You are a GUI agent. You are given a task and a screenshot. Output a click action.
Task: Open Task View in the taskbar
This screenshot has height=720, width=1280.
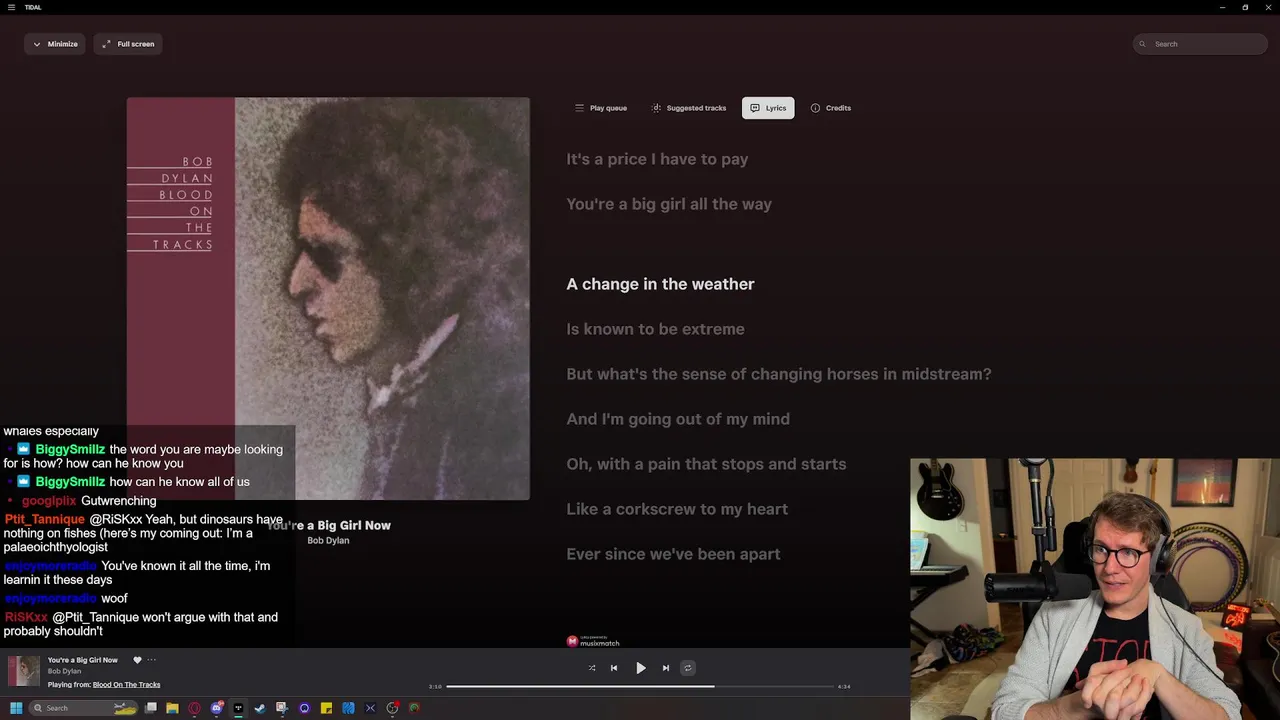pos(151,708)
